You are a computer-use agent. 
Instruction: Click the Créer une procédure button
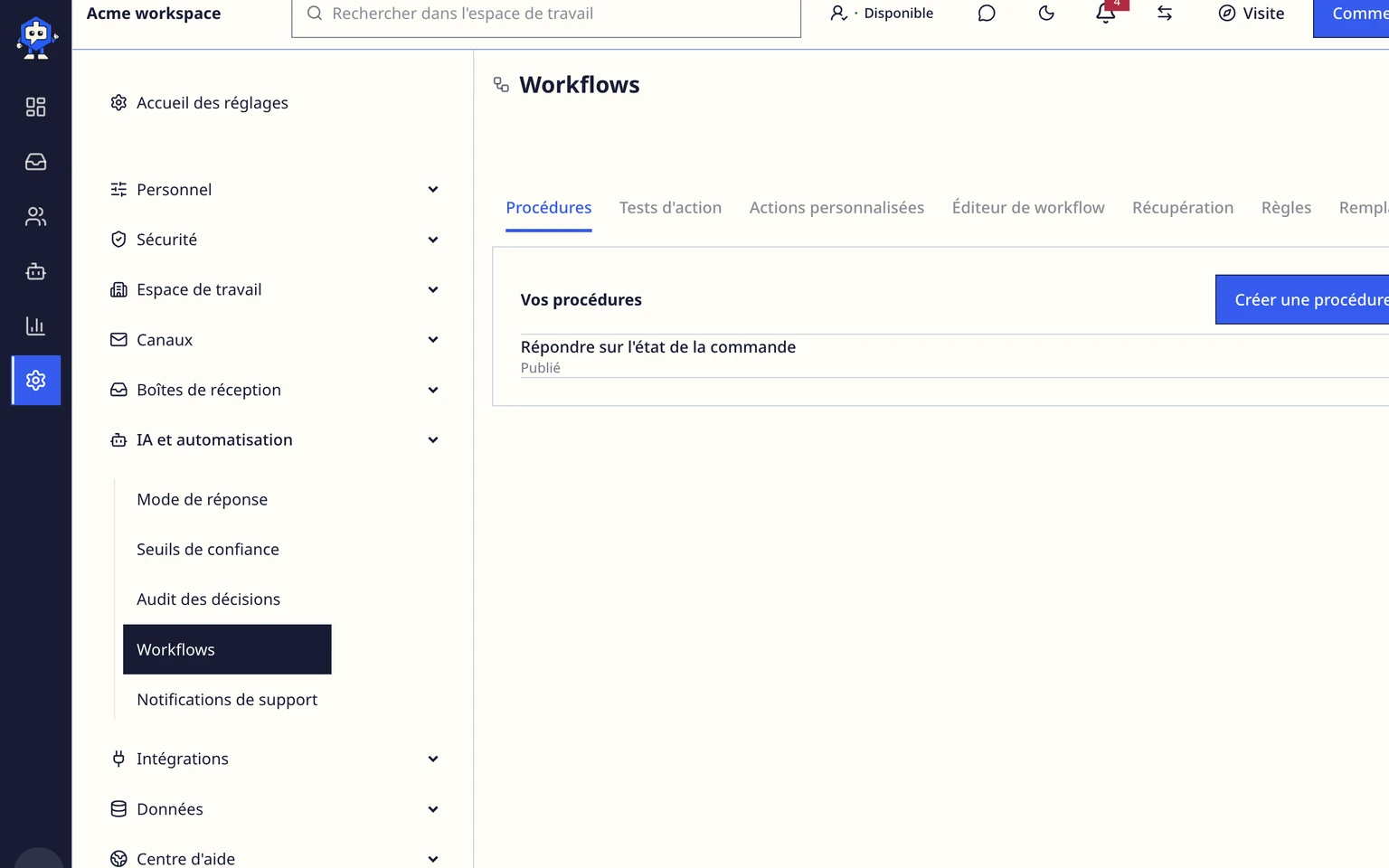(x=1302, y=299)
